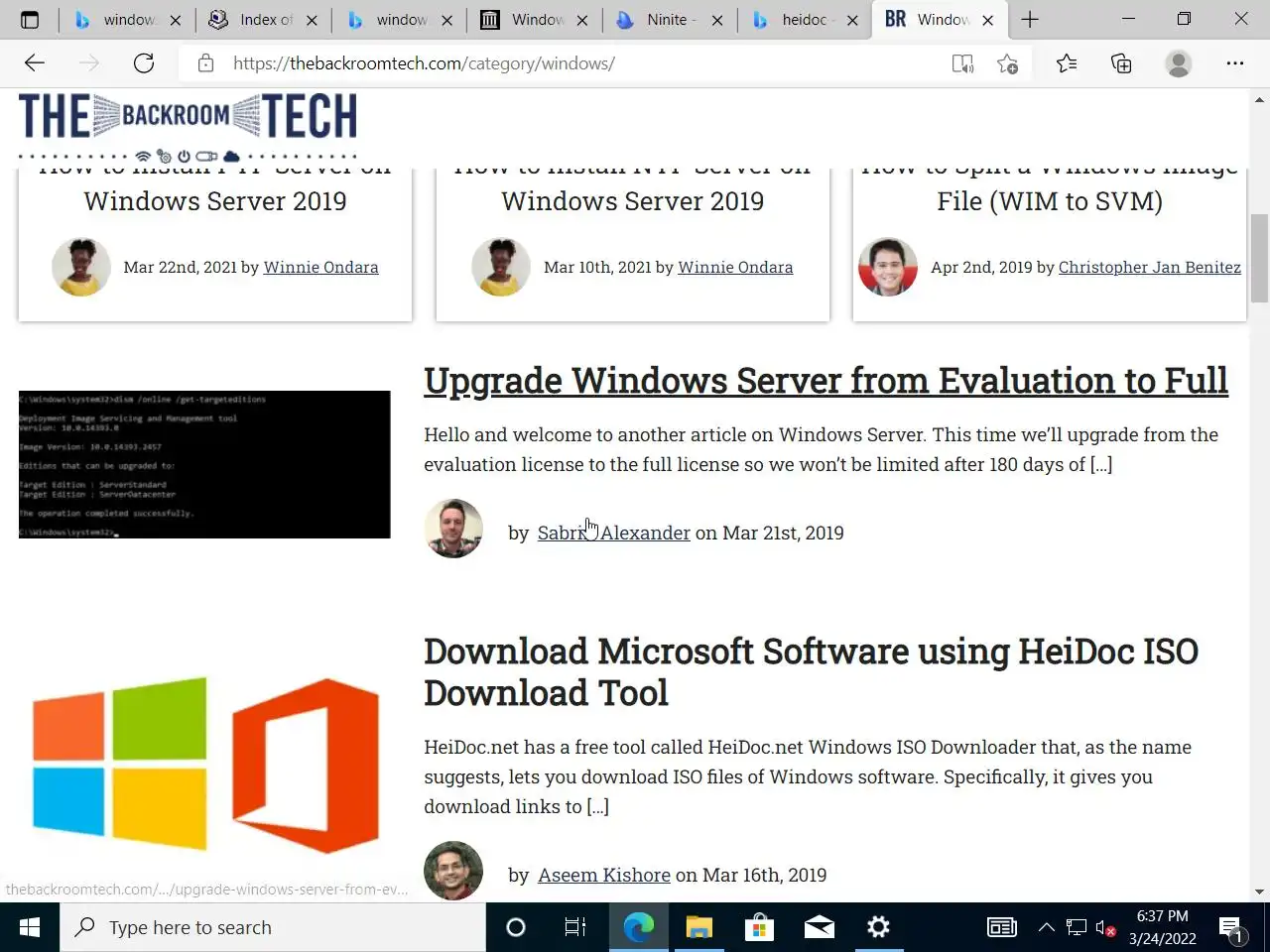Open Download Microsoft Software using HeiDoc article

tap(811, 671)
